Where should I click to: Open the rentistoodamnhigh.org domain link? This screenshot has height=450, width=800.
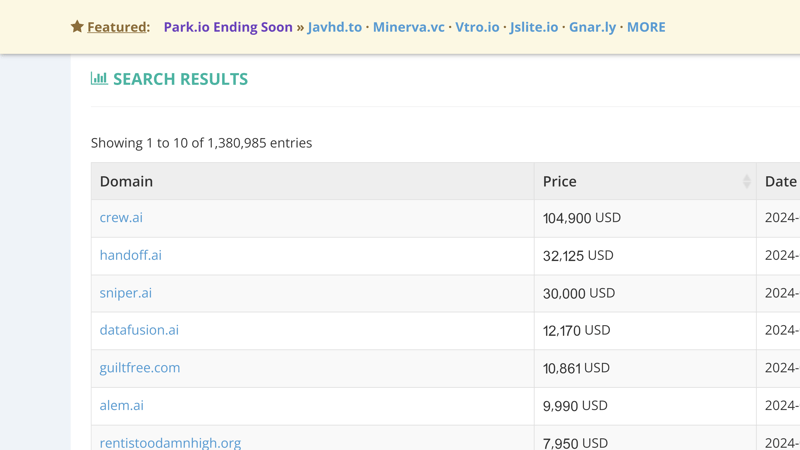click(x=170, y=442)
